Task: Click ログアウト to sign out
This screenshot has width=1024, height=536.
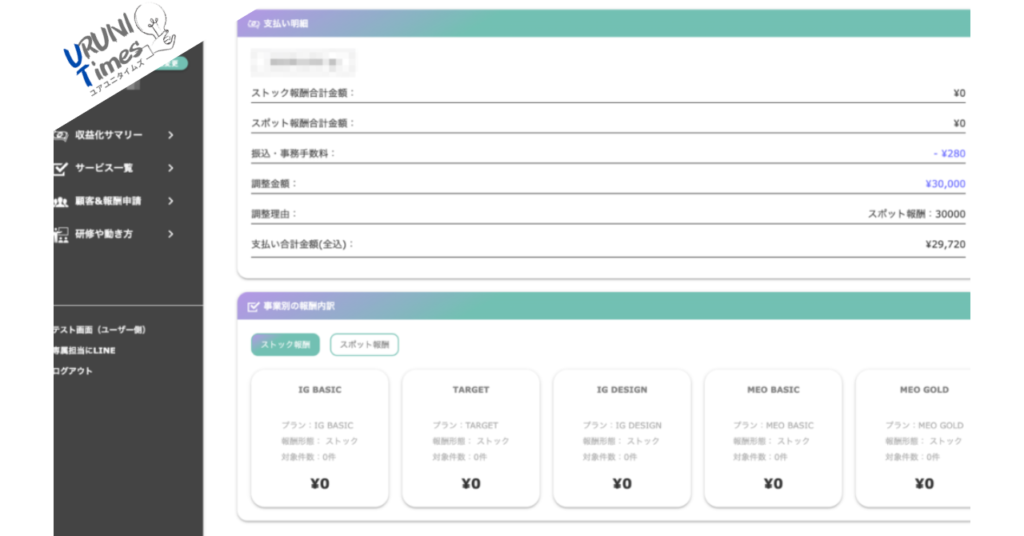Action: (x=73, y=371)
